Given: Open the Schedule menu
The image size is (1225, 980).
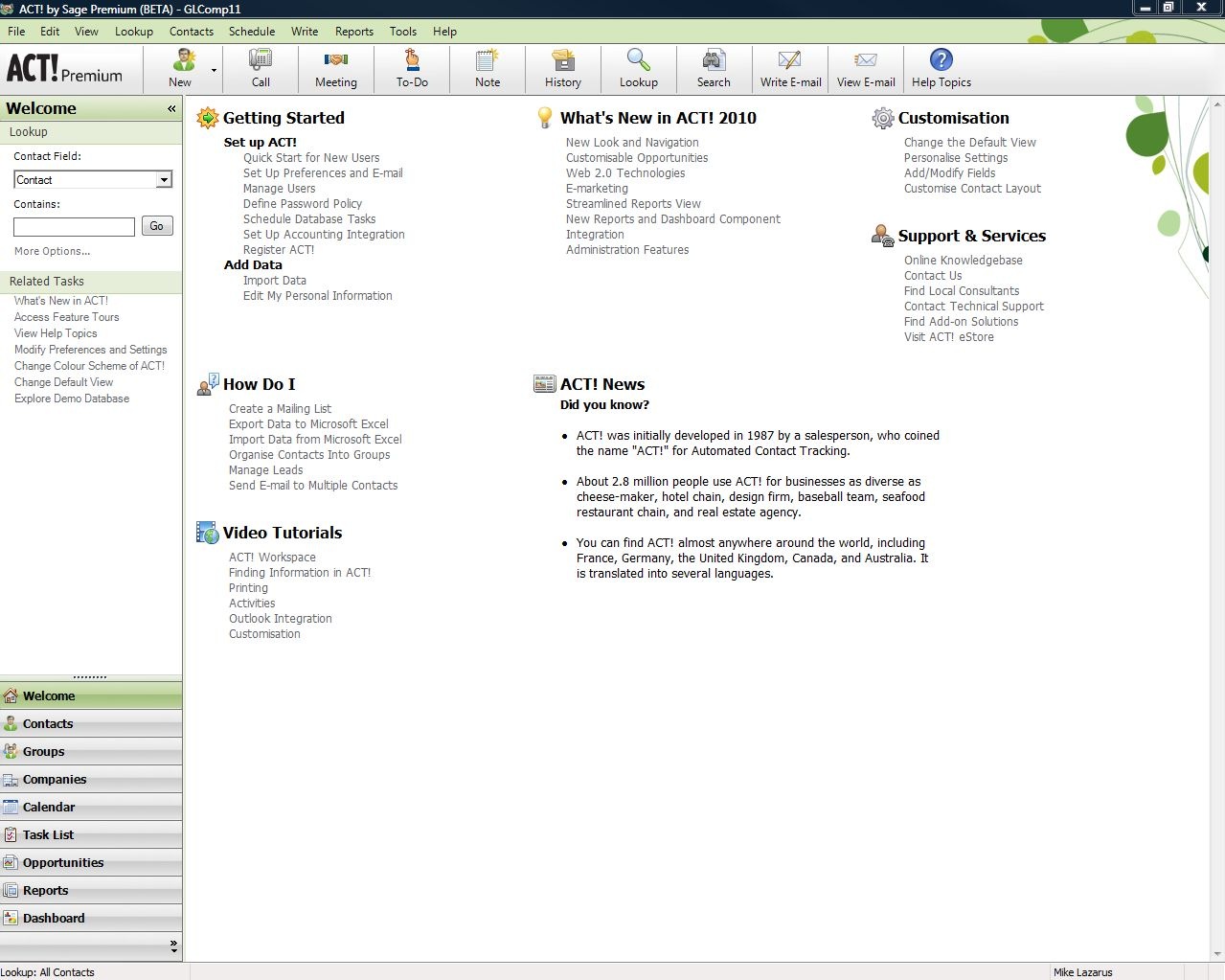Looking at the screenshot, I should [252, 32].
